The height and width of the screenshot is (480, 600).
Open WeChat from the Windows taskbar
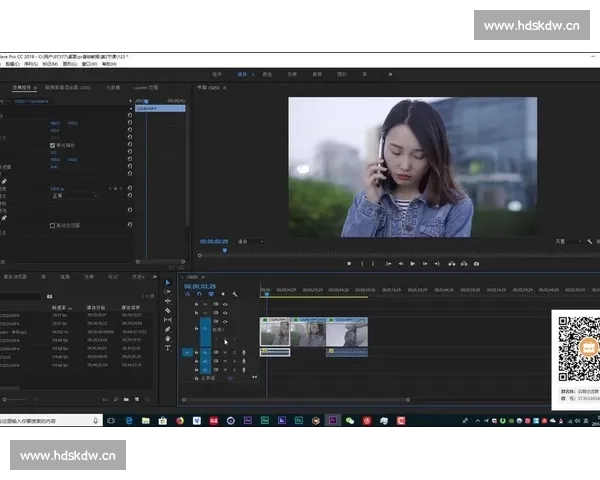click(x=350, y=421)
